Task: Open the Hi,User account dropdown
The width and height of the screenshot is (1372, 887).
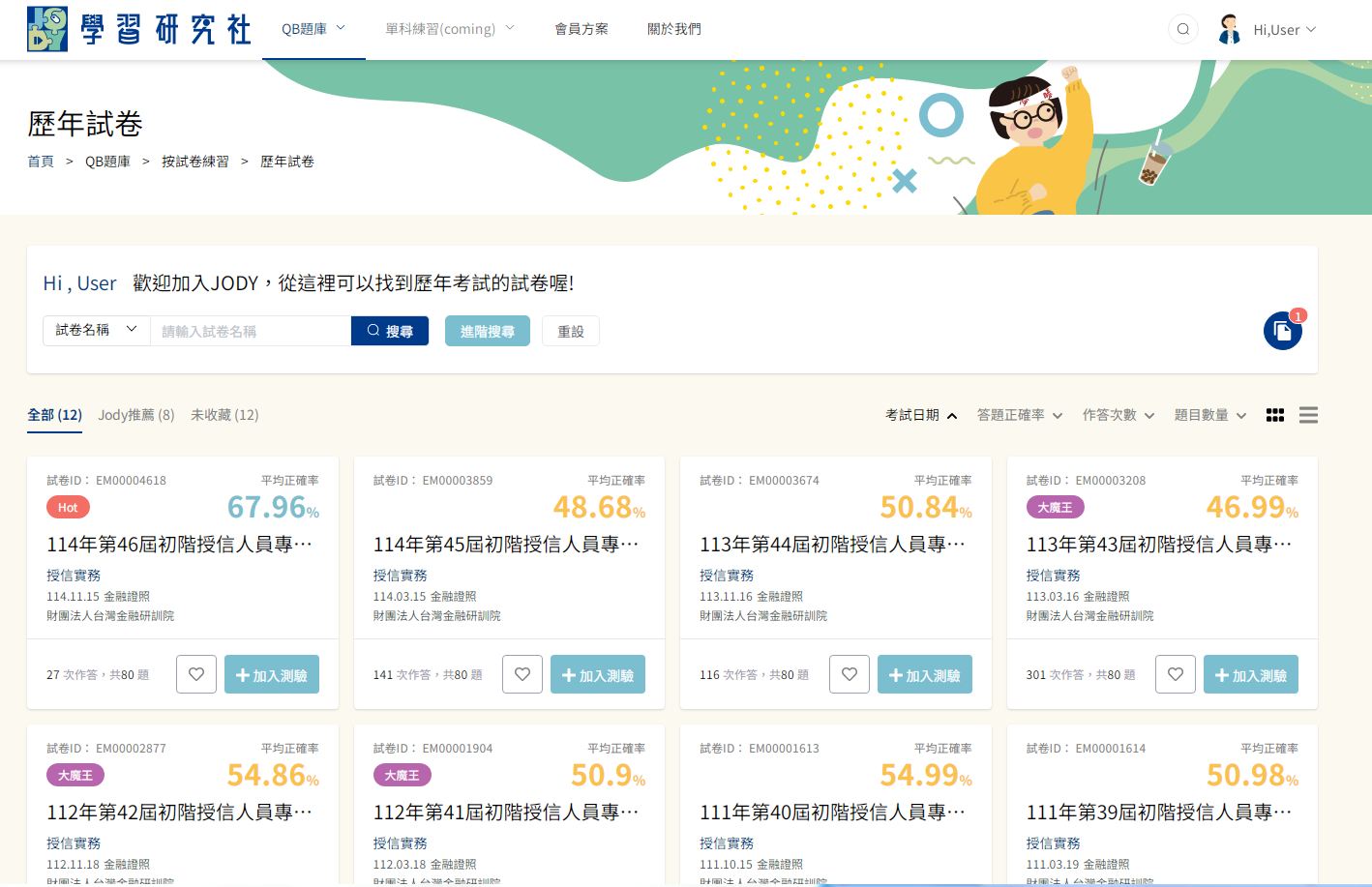Action: pos(1284,30)
